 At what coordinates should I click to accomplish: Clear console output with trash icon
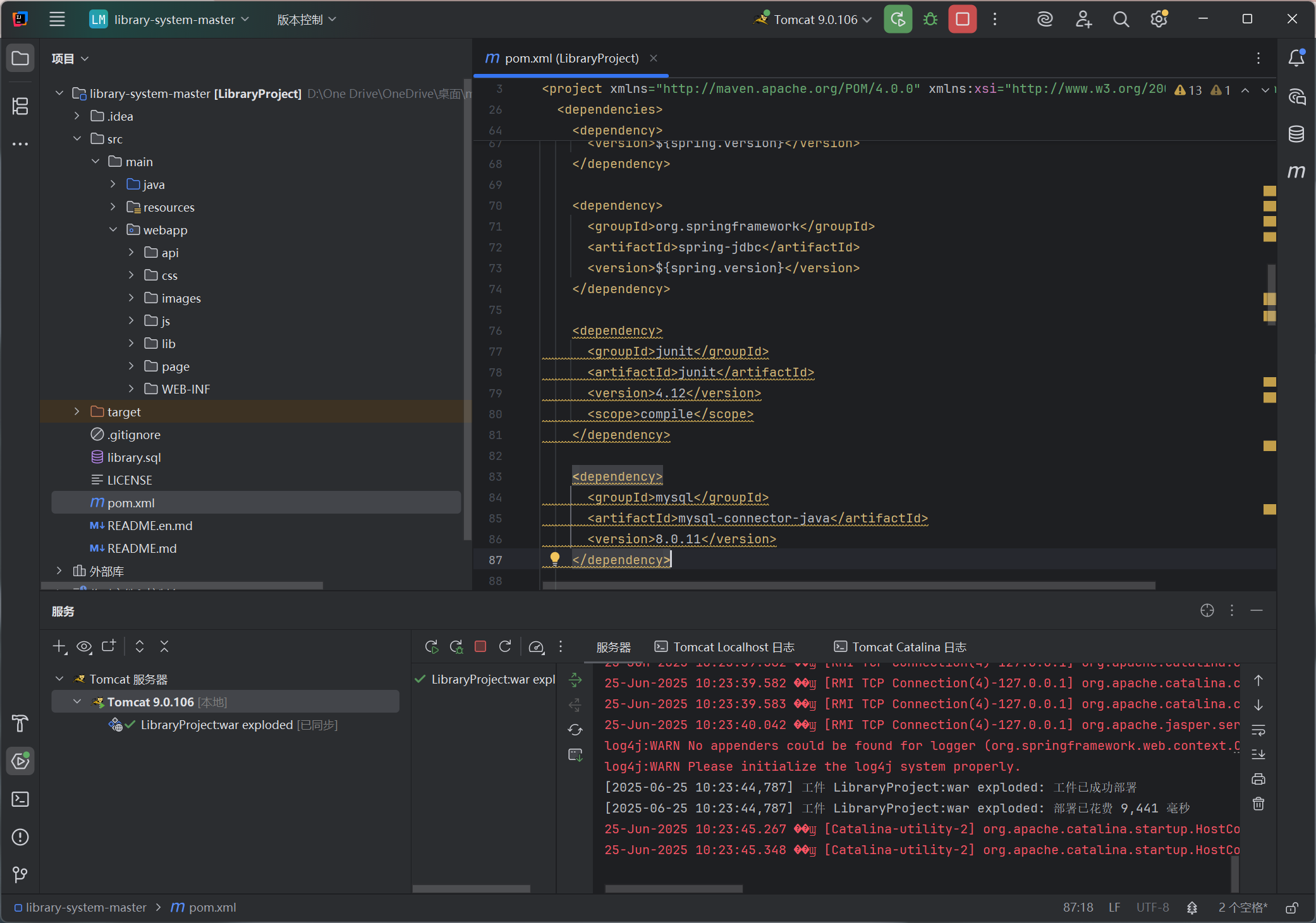point(1258,804)
